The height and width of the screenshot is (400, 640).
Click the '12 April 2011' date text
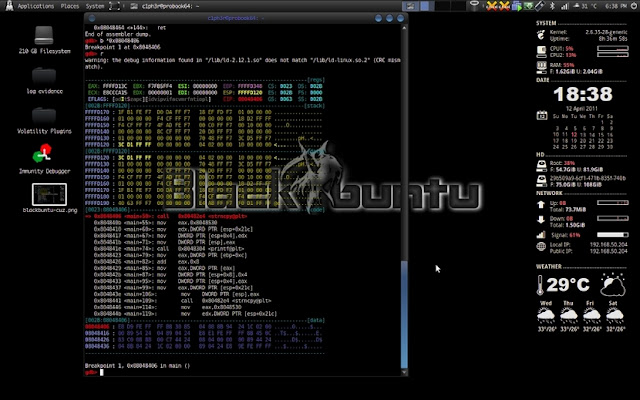pos(581,109)
